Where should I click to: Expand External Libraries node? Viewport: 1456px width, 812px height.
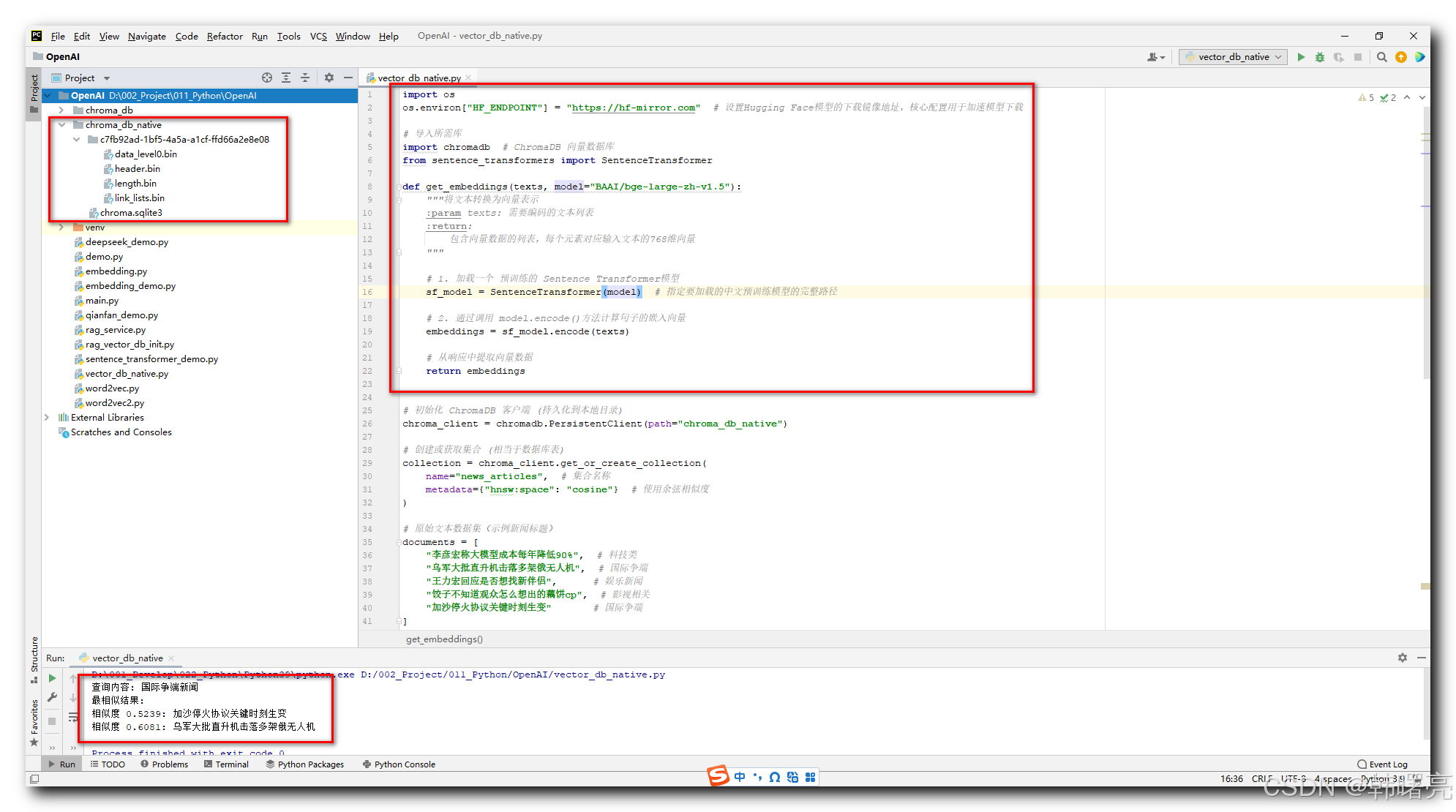point(47,418)
